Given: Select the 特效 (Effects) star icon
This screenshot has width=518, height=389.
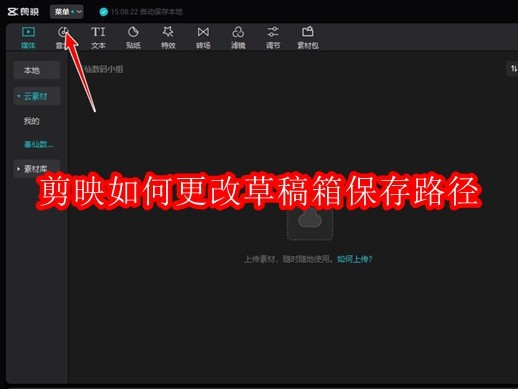Looking at the screenshot, I should (168, 32).
